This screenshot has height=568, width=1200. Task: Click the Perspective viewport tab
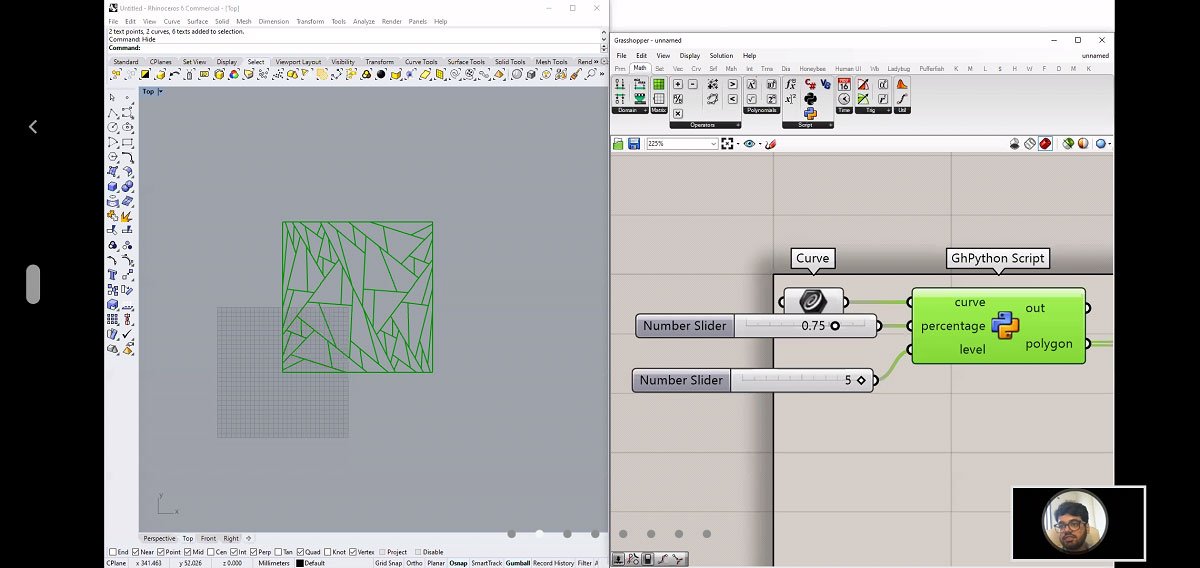point(159,538)
